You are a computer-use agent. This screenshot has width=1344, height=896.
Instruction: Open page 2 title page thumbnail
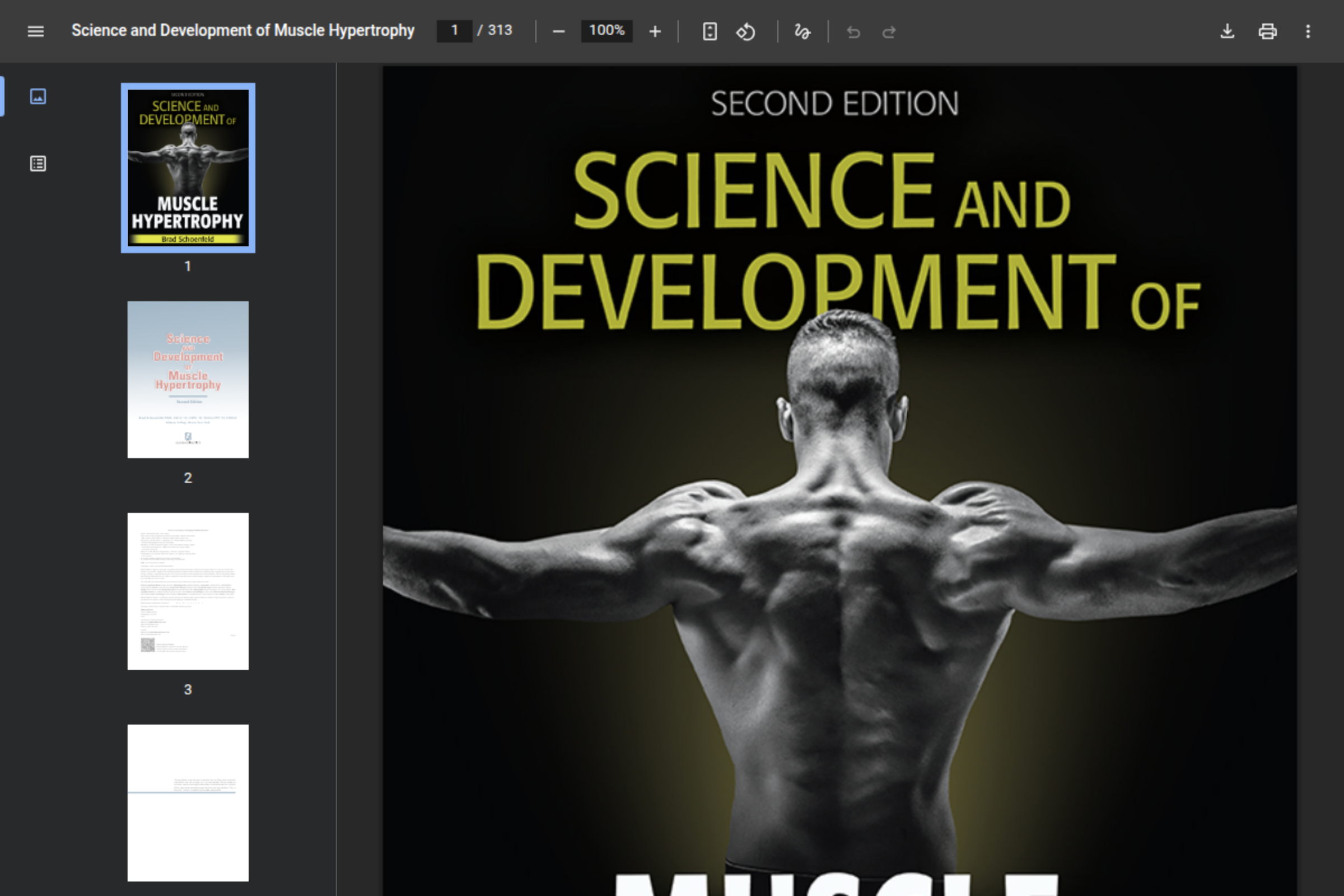[188, 380]
